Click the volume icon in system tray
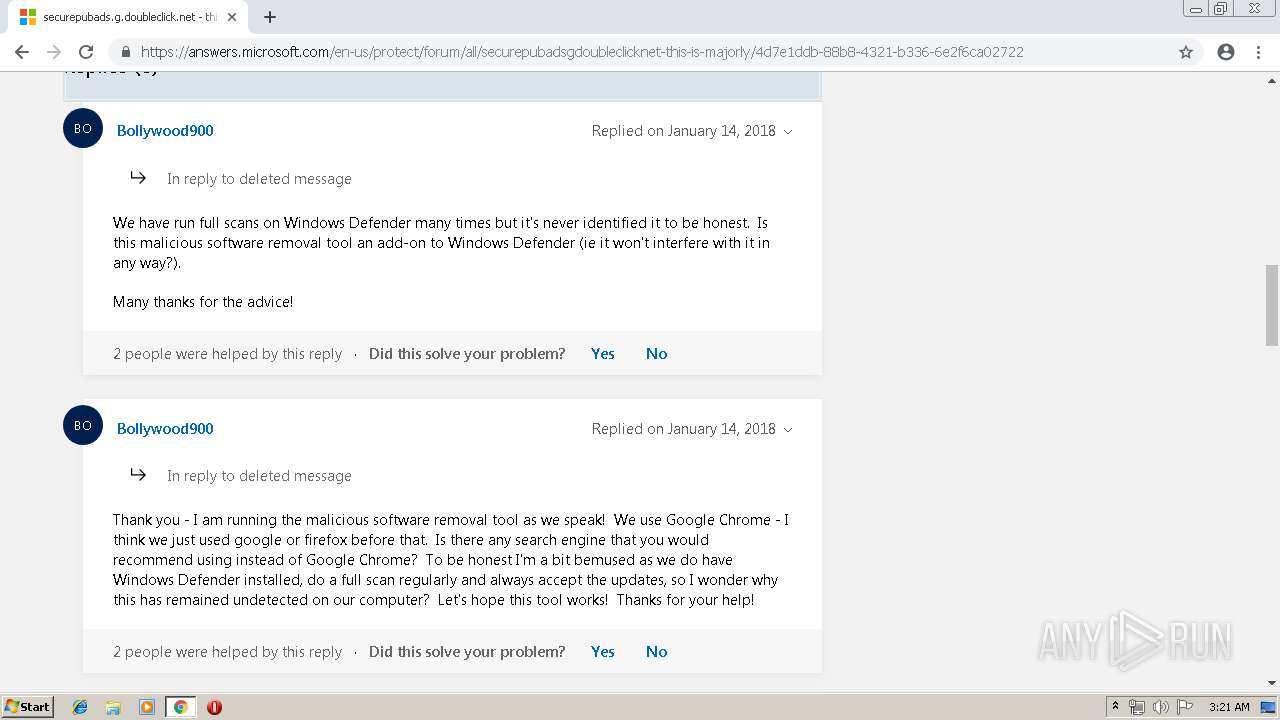1280x720 pixels. 1160,707
